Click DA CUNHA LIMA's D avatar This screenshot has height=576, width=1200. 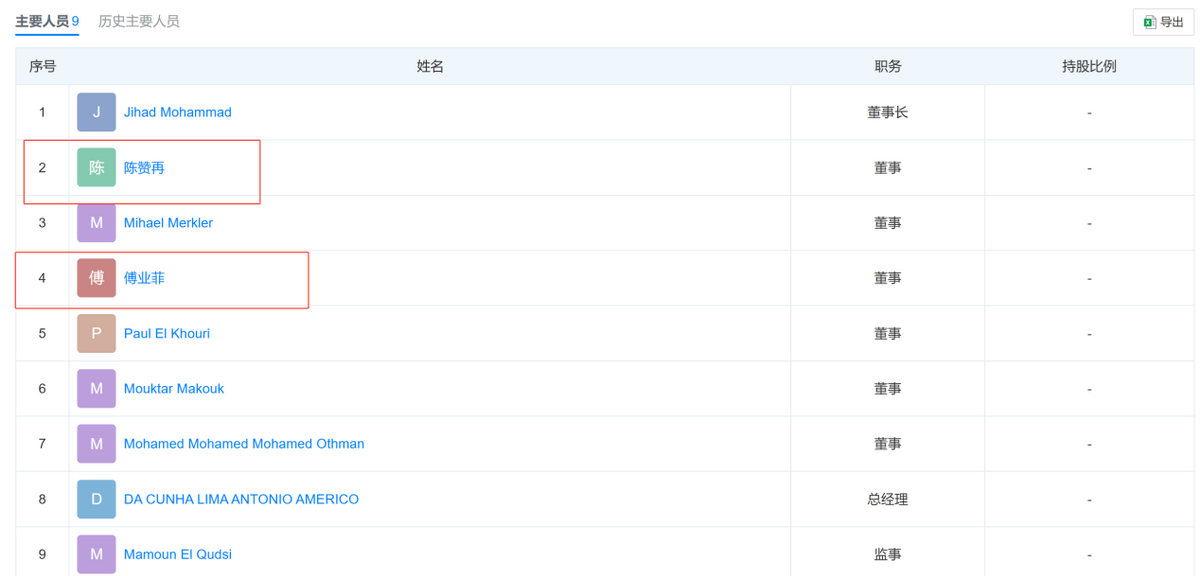pos(96,499)
